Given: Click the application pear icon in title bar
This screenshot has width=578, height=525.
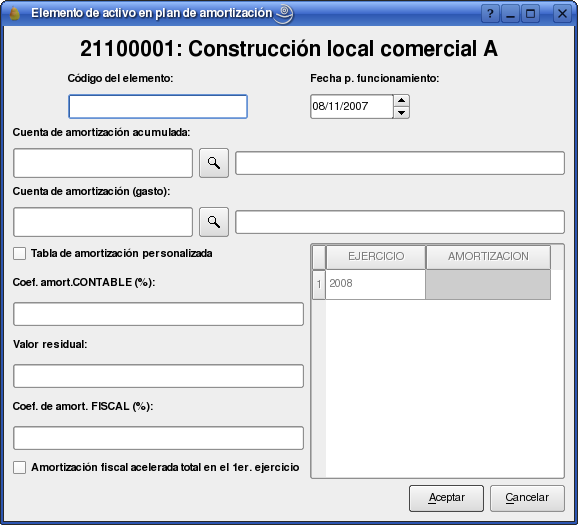Looking at the screenshot, I should tap(14, 14).
